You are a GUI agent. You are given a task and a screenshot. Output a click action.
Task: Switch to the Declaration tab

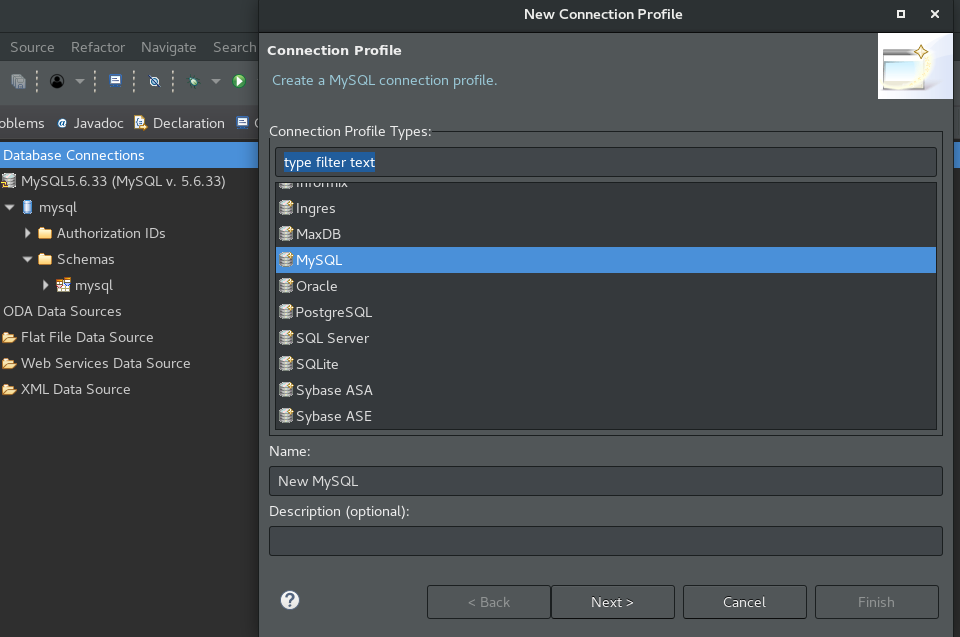point(186,123)
